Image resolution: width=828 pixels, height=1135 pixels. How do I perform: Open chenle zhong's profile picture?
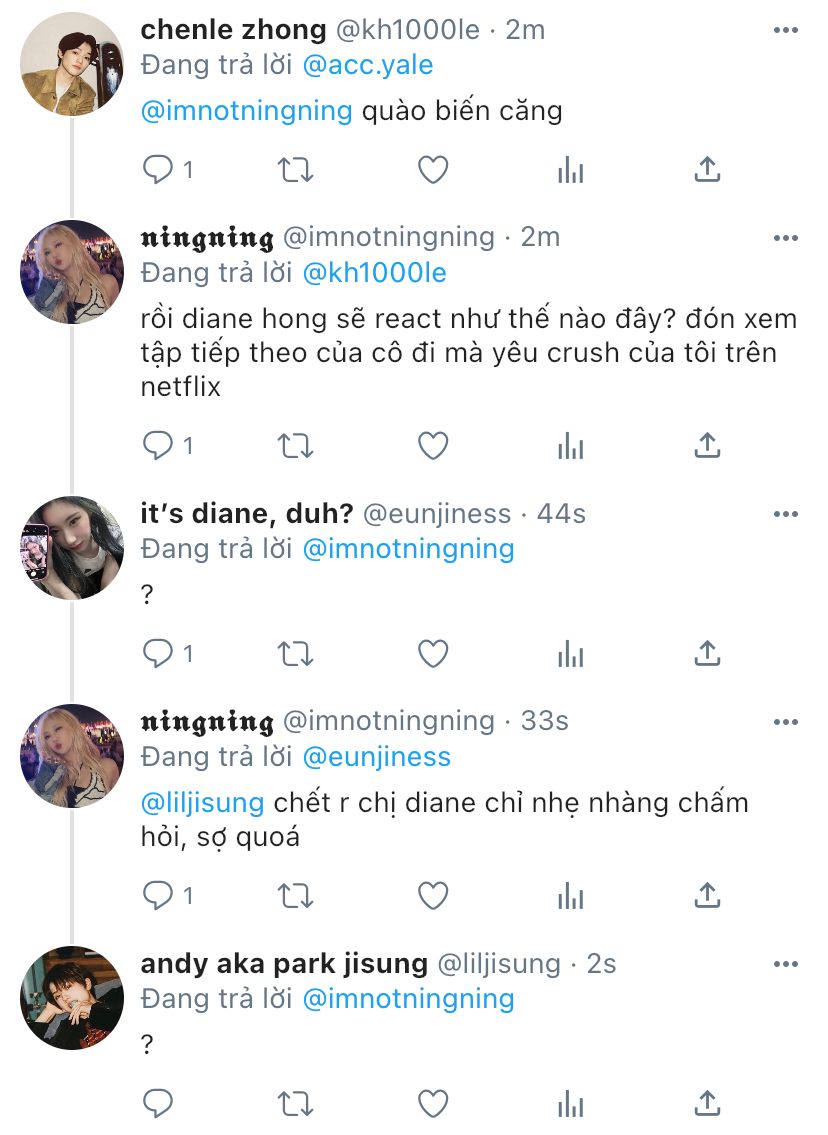pos(72,62)
